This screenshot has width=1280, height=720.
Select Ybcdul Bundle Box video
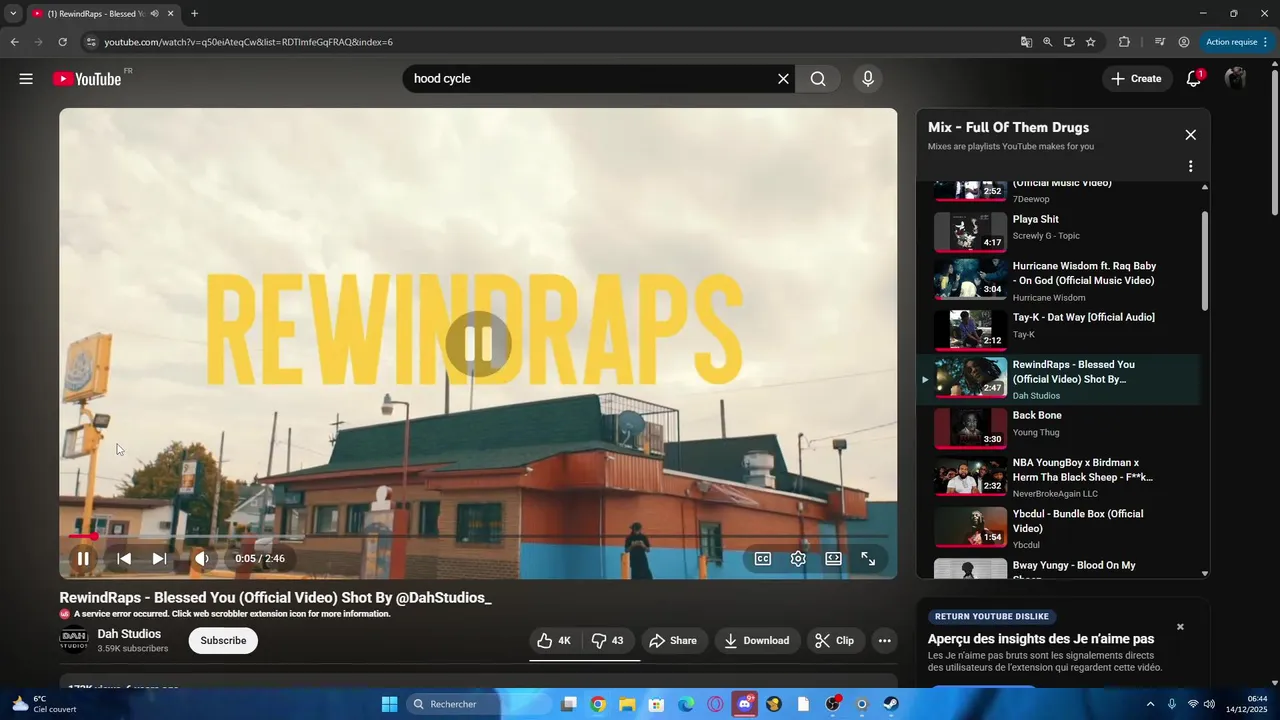[x=1065, y=527]
